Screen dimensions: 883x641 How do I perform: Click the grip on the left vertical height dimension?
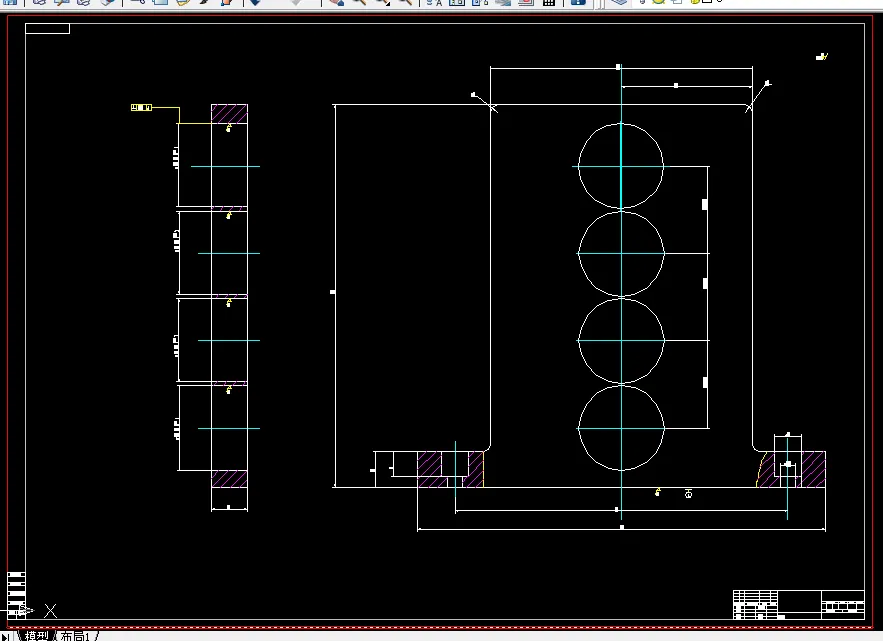click(x=332, y=292)
